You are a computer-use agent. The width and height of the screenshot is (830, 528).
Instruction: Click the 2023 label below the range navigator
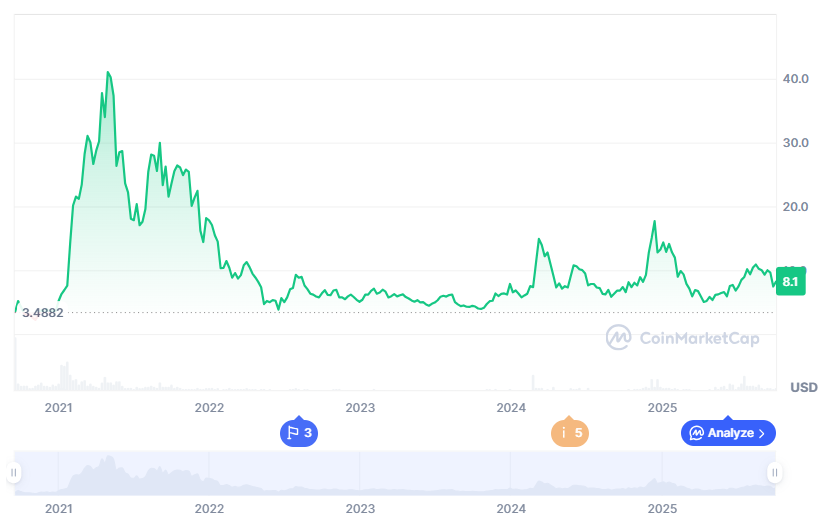pyautogui.click(x=360, y=509)
